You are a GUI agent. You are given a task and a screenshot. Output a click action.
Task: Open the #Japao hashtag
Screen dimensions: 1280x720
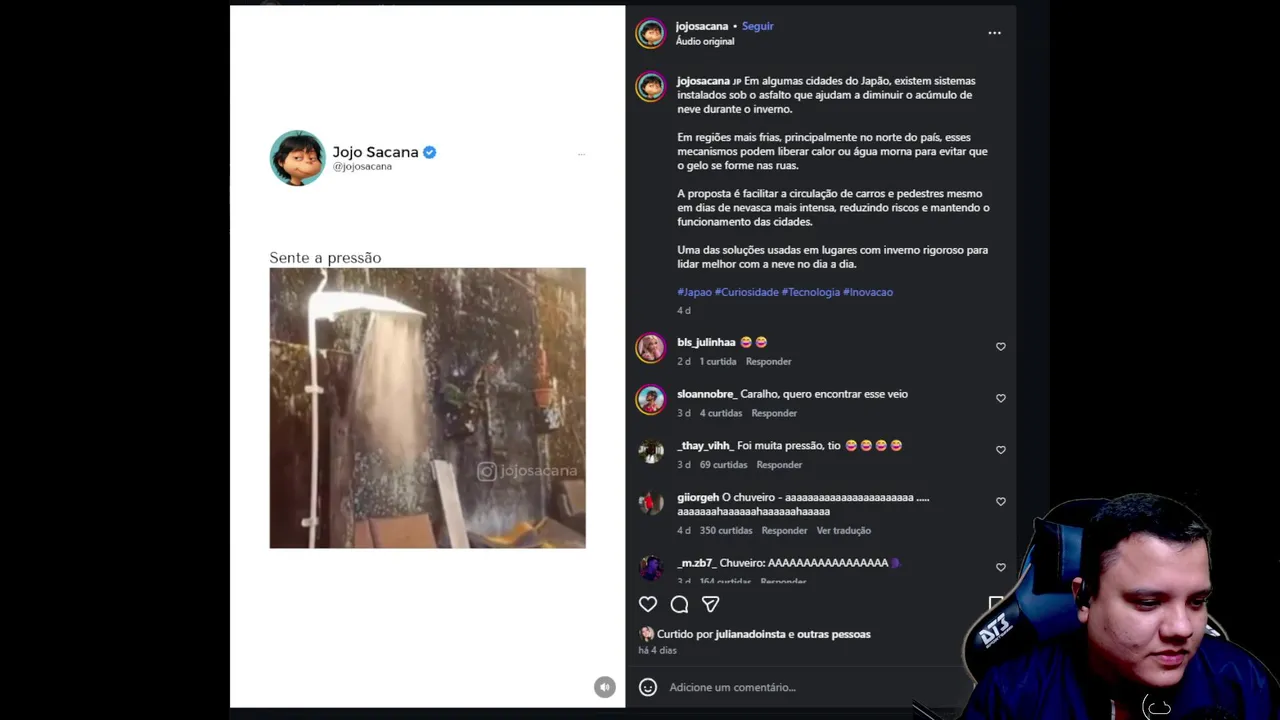(x=694, y=292)
